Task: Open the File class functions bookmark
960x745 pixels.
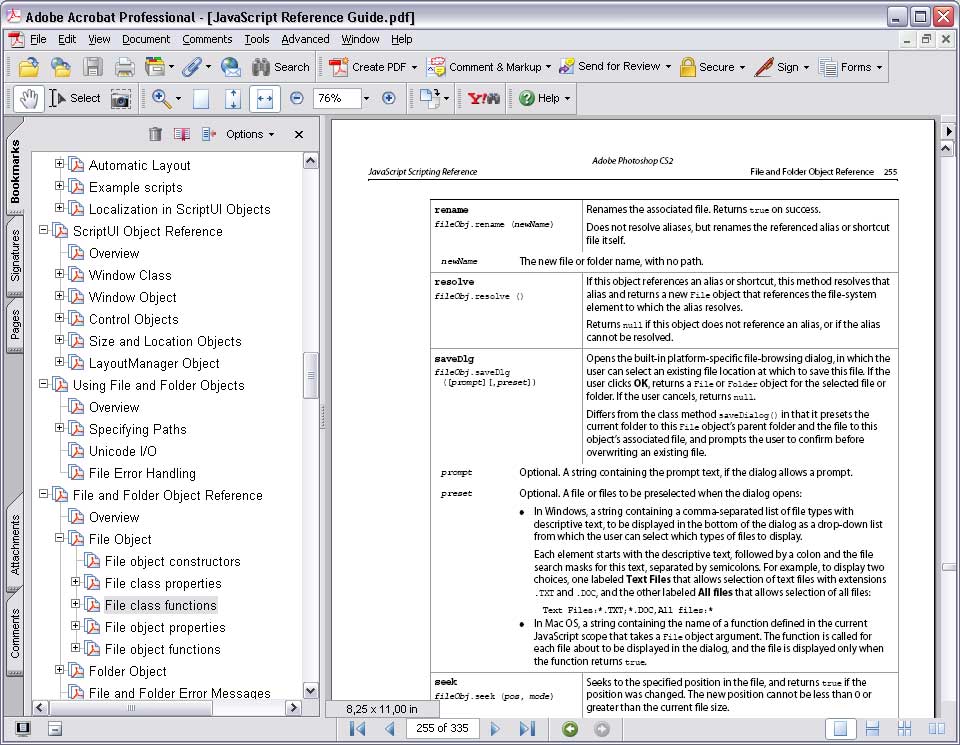Action: 160,605
